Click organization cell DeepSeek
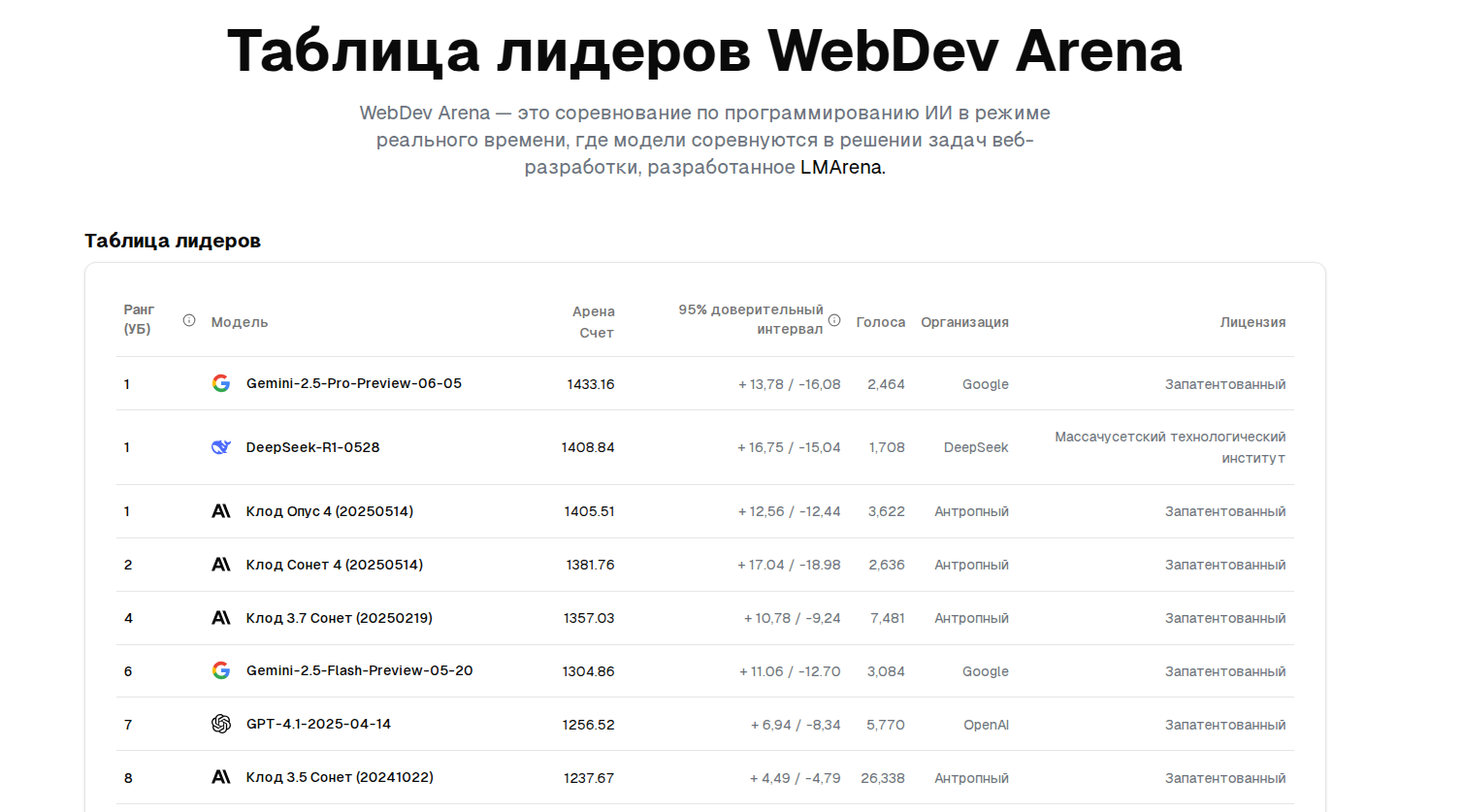The height and width of the screenshot is (812, 1464). [976, 447]
